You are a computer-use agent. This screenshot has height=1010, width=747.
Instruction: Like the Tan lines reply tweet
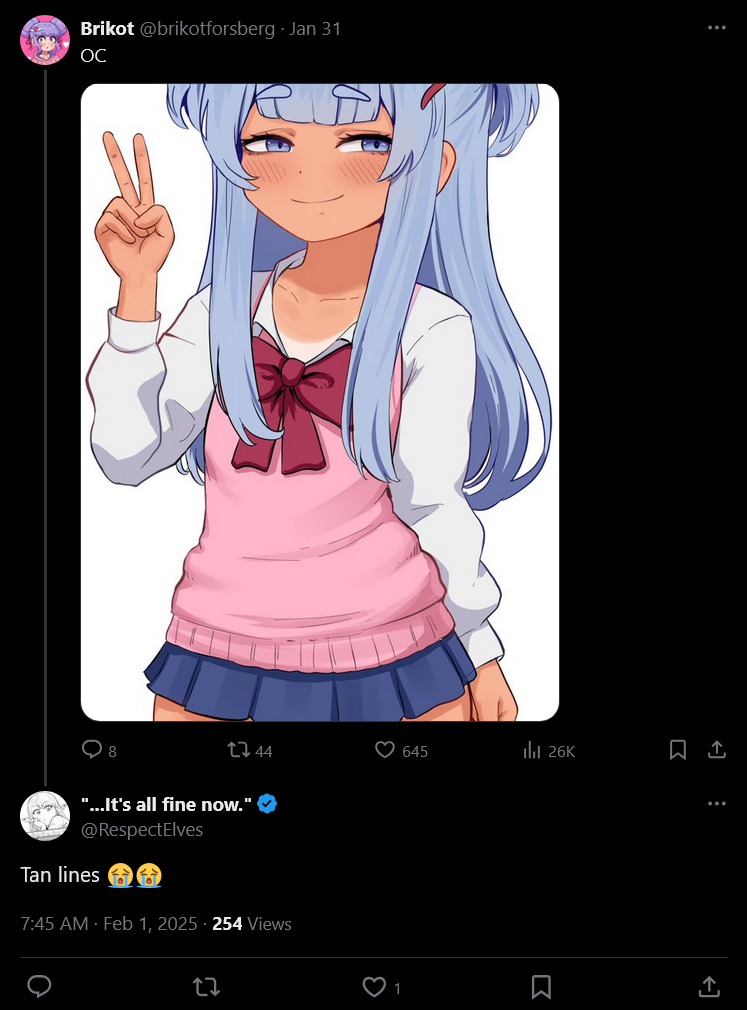(382, 987)
